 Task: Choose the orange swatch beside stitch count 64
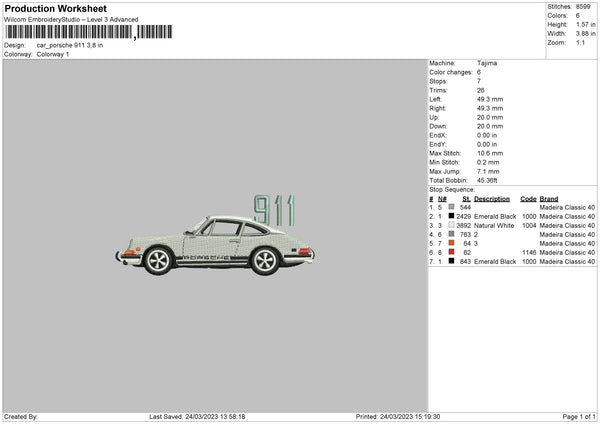click(452, 243)
